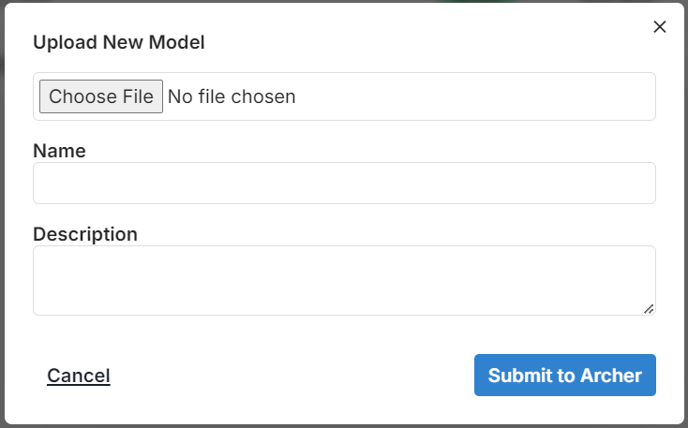Open the file picker via Choose File

coord(101,96)
